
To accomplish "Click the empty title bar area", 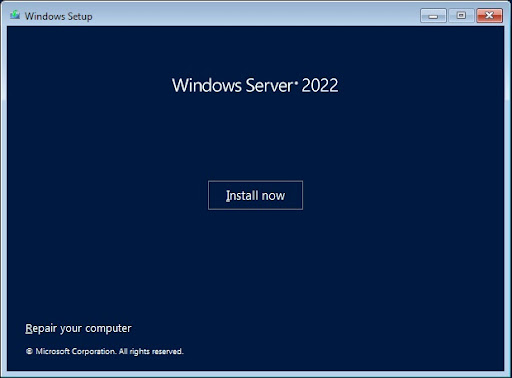I will pos(253,16).
